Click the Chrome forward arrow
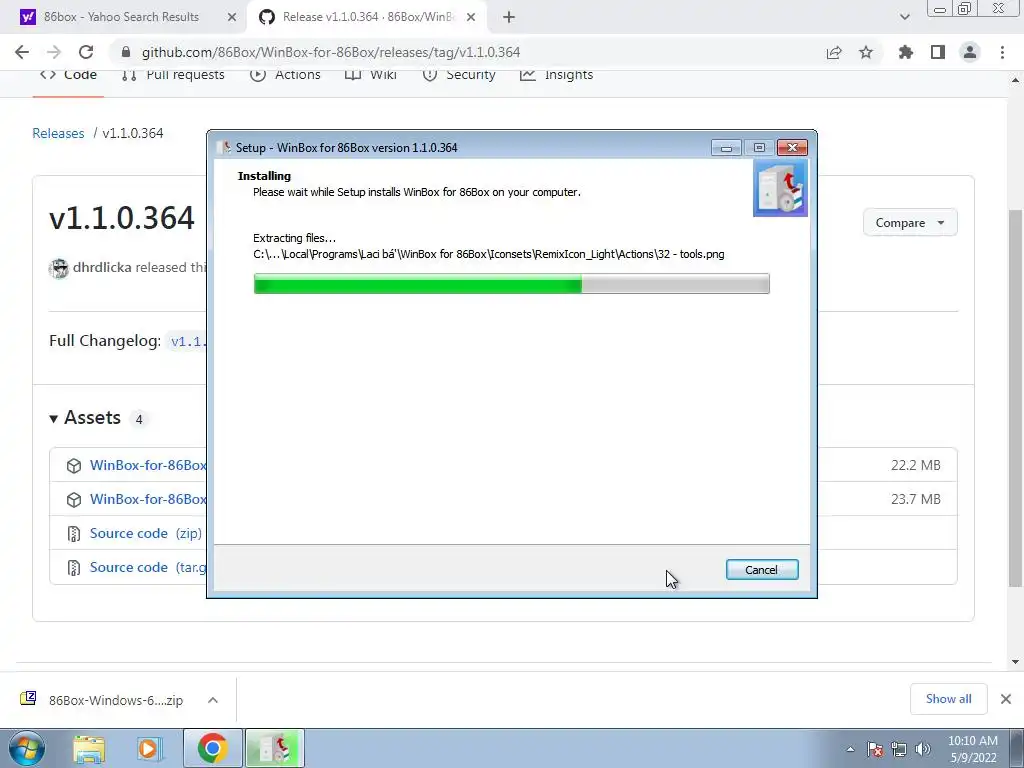Image resolution: width=1024 pixels, height=768 pixels. [54, 52]
